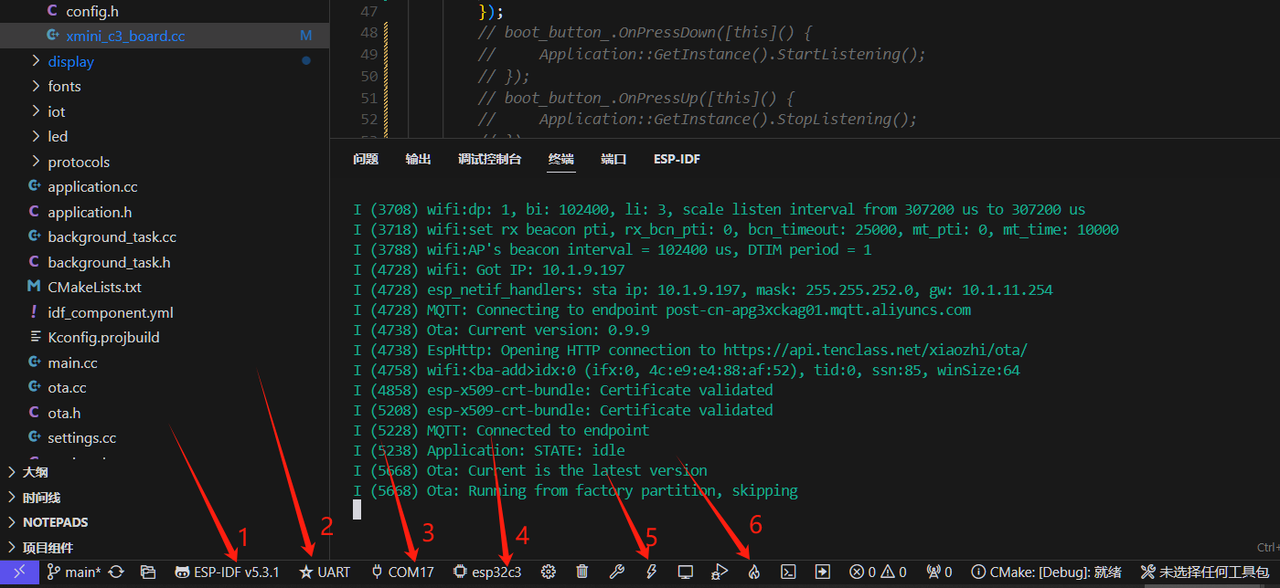The width and height of the screenshot is (1280, 588).
Task: Expand the 大纲 outline section
Action: tap(35, 472)
